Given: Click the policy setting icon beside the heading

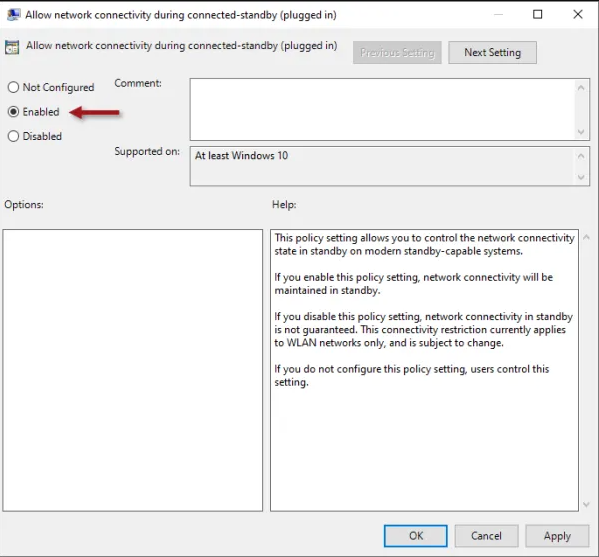Looking at the screenshot, I should click(x=12, y=47).
